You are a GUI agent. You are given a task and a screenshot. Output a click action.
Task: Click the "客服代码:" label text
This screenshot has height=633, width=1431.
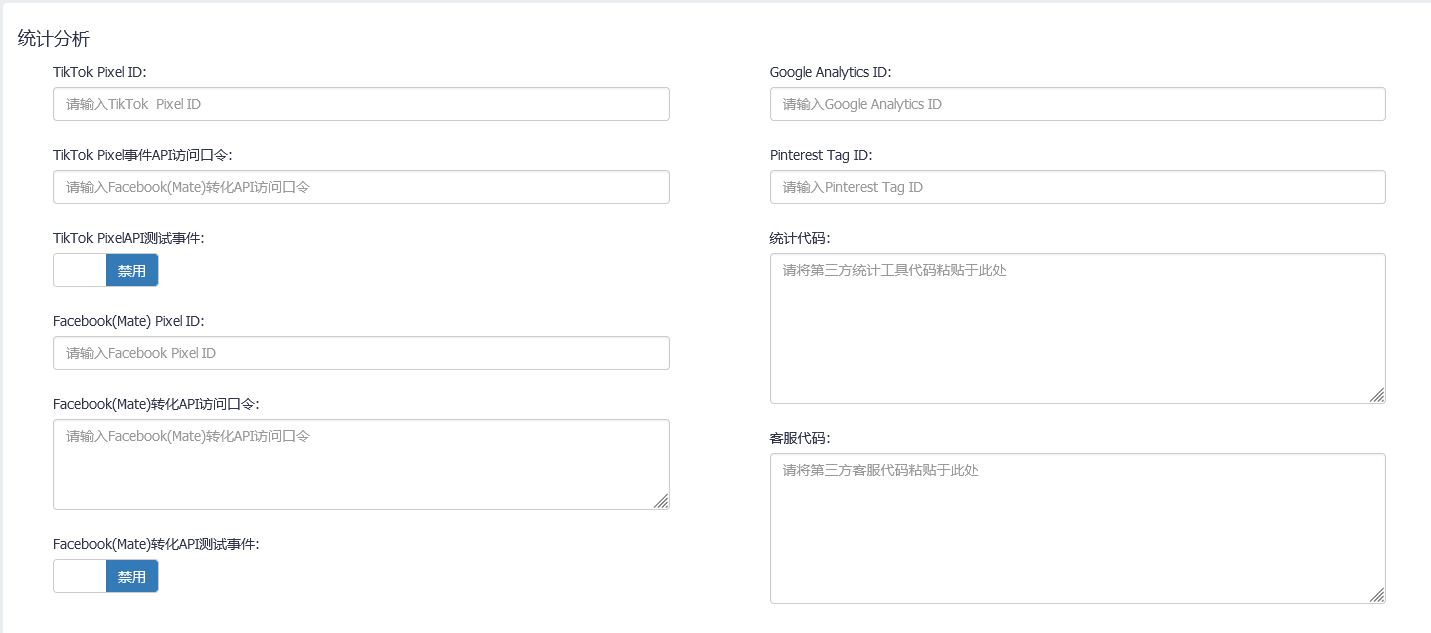(x=800, y=438)
